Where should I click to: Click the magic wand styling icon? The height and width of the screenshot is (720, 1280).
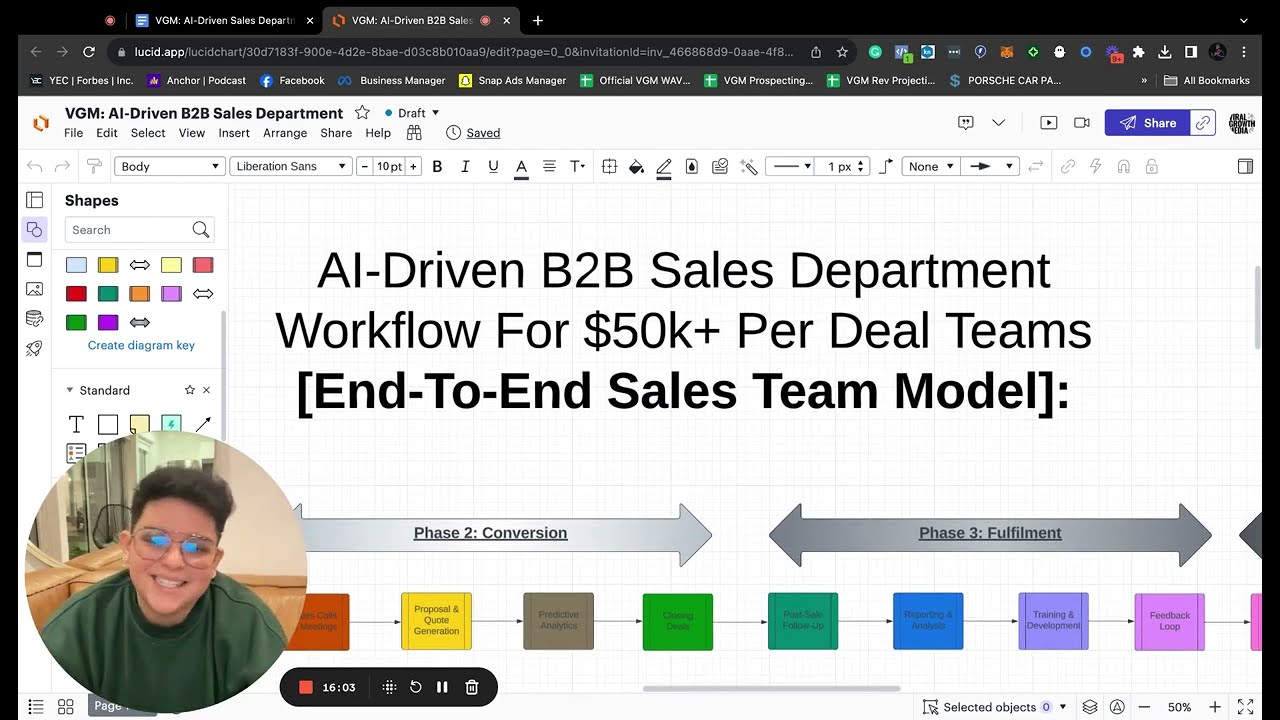point(748,166)
